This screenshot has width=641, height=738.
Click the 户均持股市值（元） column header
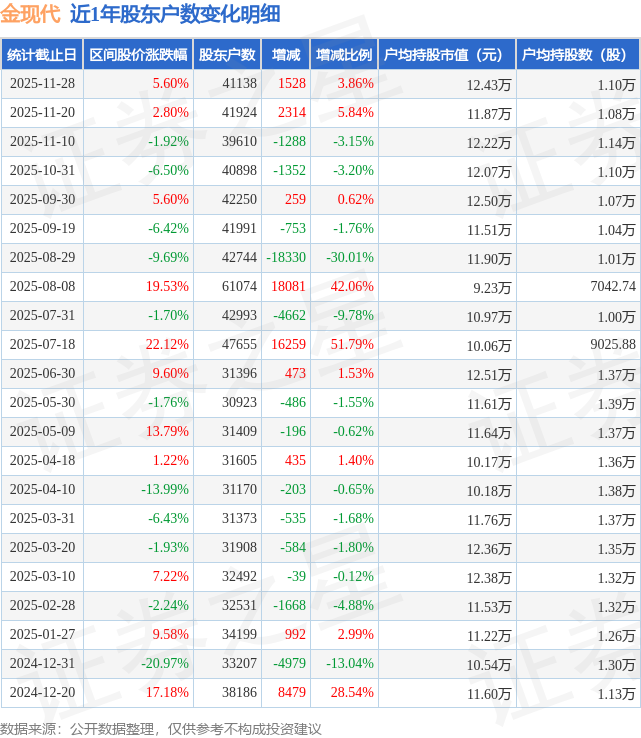point(447,55)
